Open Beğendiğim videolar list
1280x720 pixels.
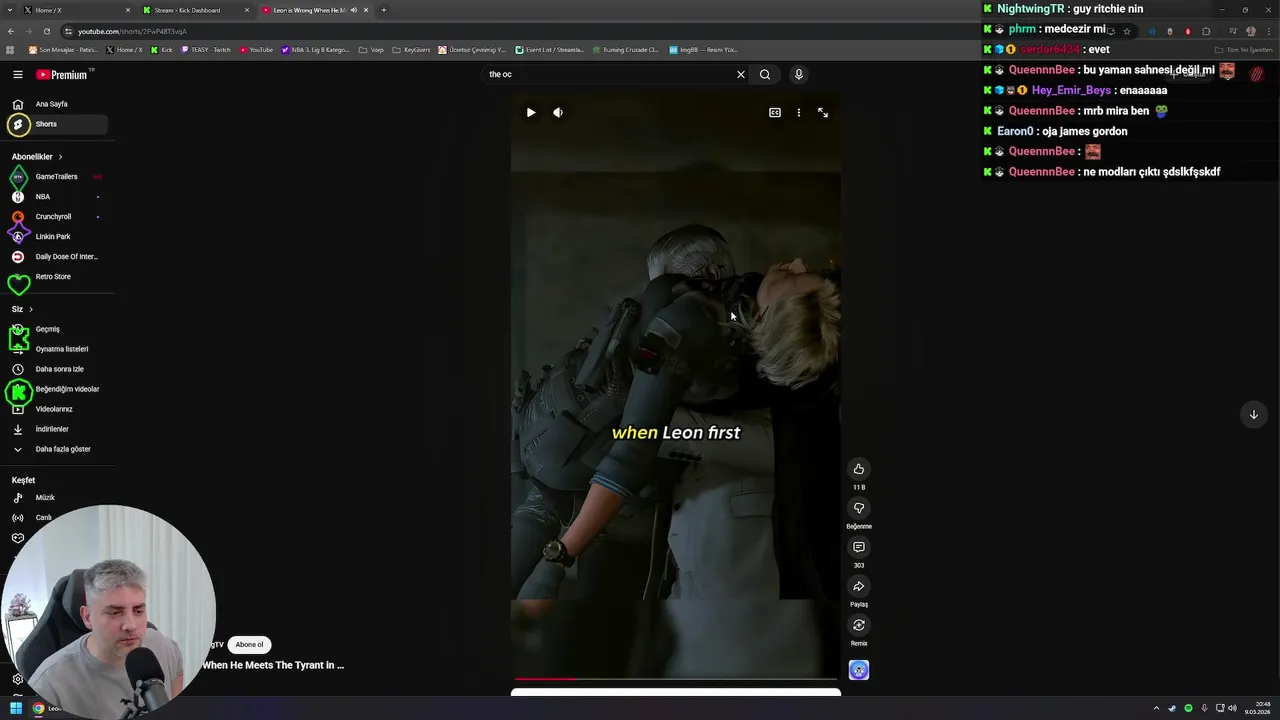click(56, 389)
